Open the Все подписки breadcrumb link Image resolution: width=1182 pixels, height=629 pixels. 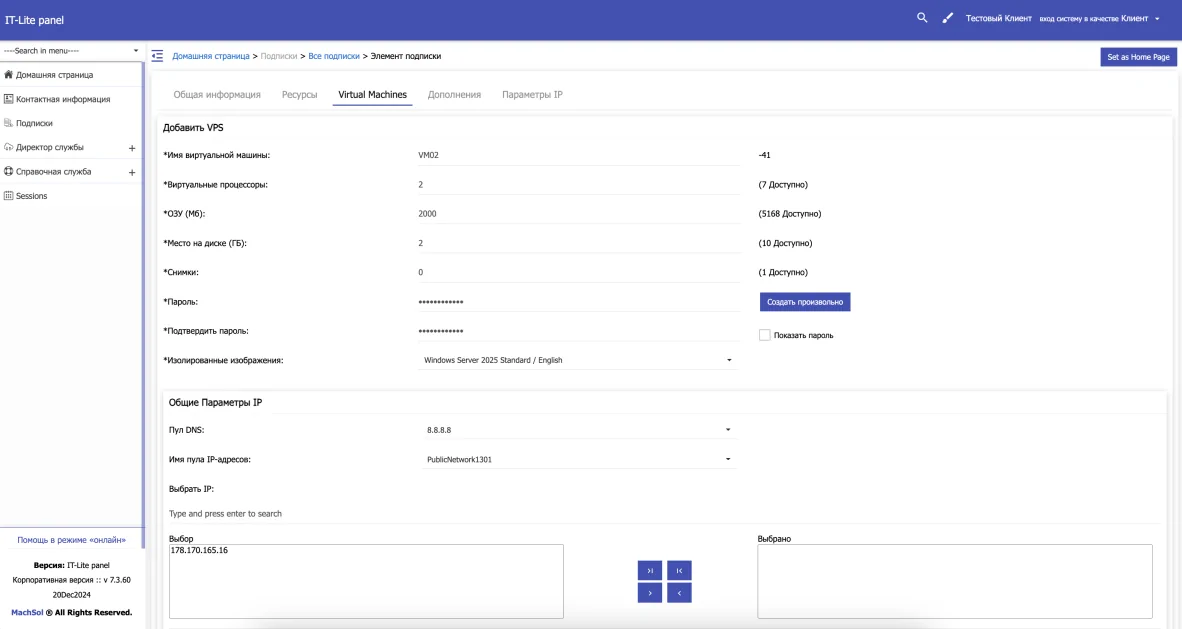334,56
